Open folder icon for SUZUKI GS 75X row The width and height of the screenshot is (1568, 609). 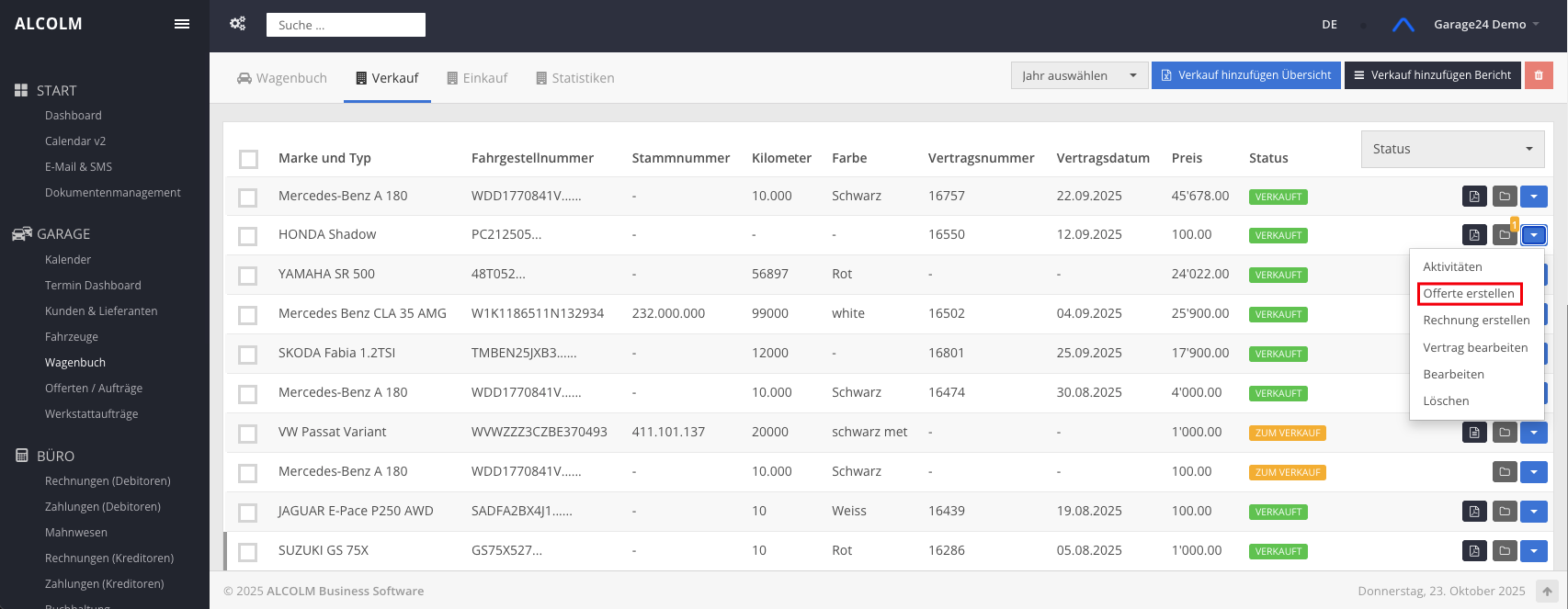[x=1505, y=551]
